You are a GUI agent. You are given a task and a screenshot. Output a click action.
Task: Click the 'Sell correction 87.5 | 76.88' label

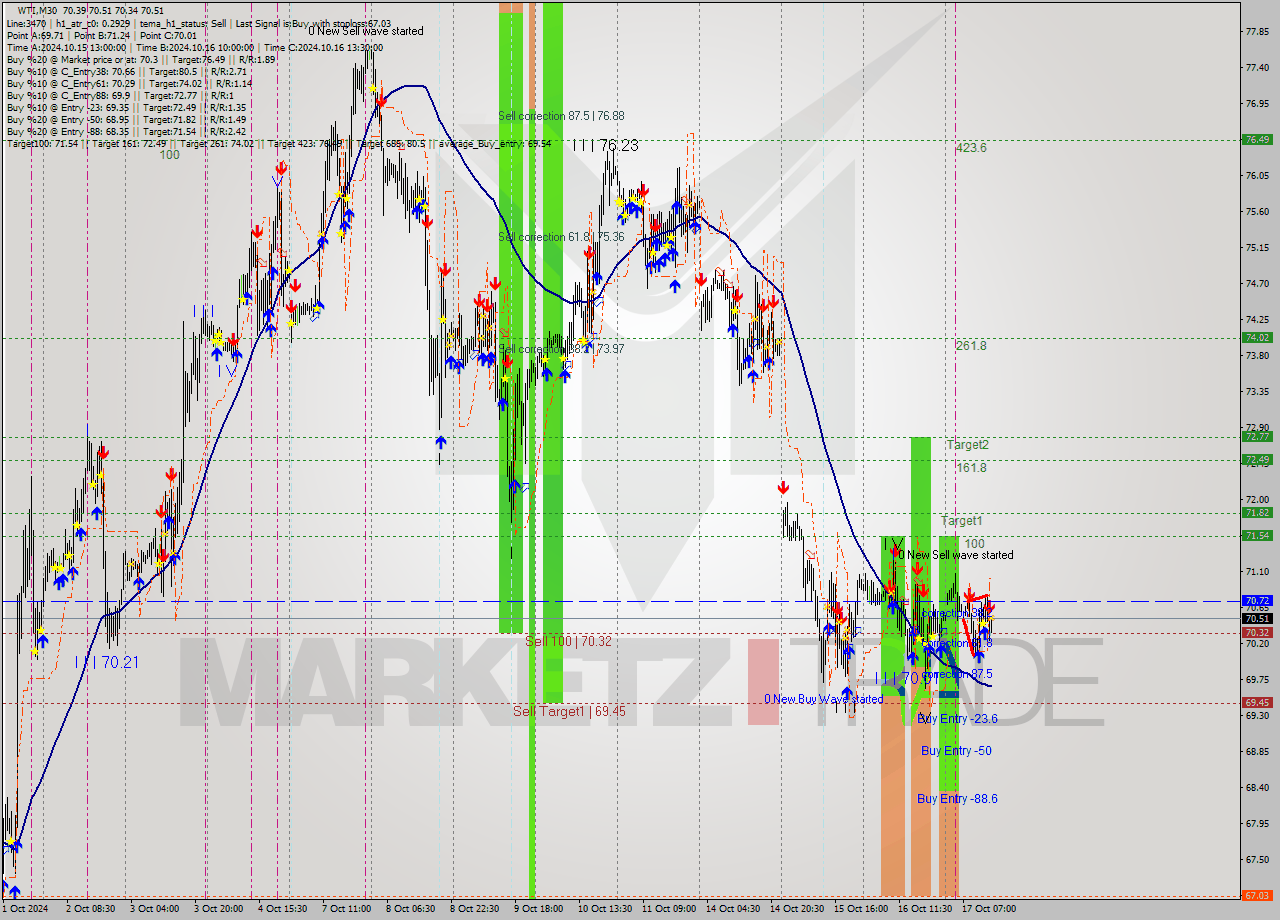[561, 116]
